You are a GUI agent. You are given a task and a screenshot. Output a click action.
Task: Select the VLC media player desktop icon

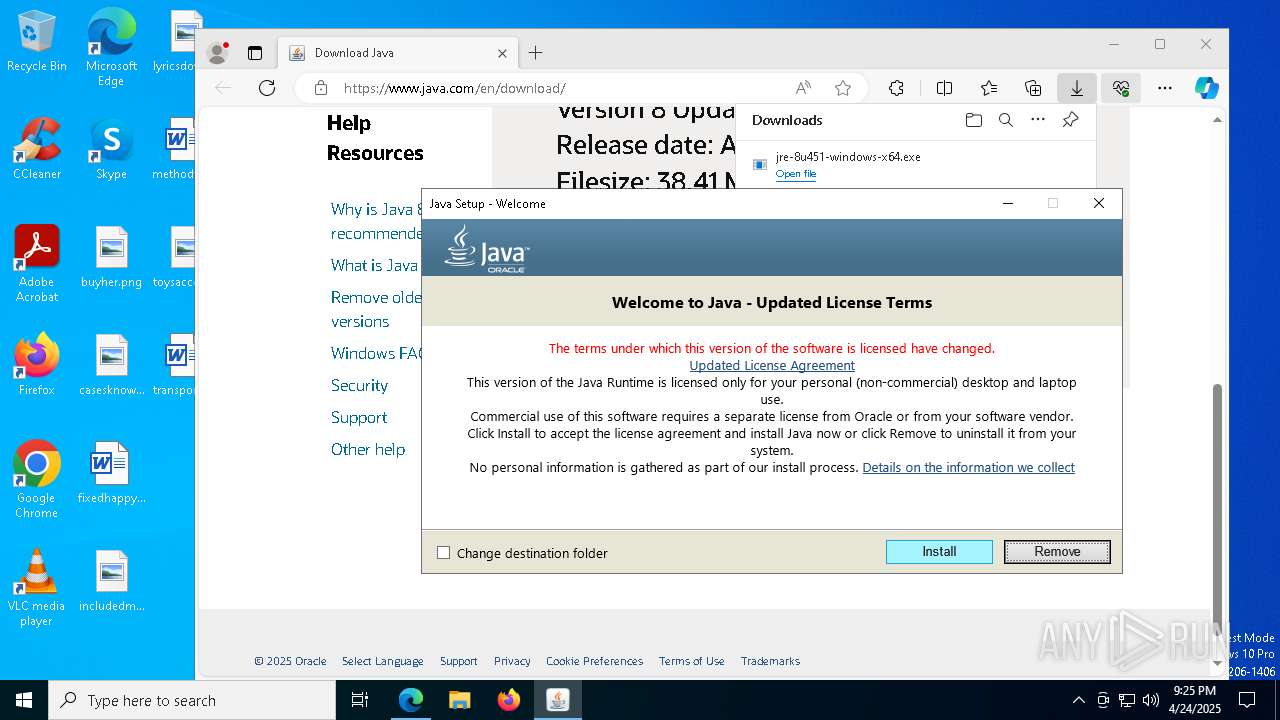click(x=37, y=587)
